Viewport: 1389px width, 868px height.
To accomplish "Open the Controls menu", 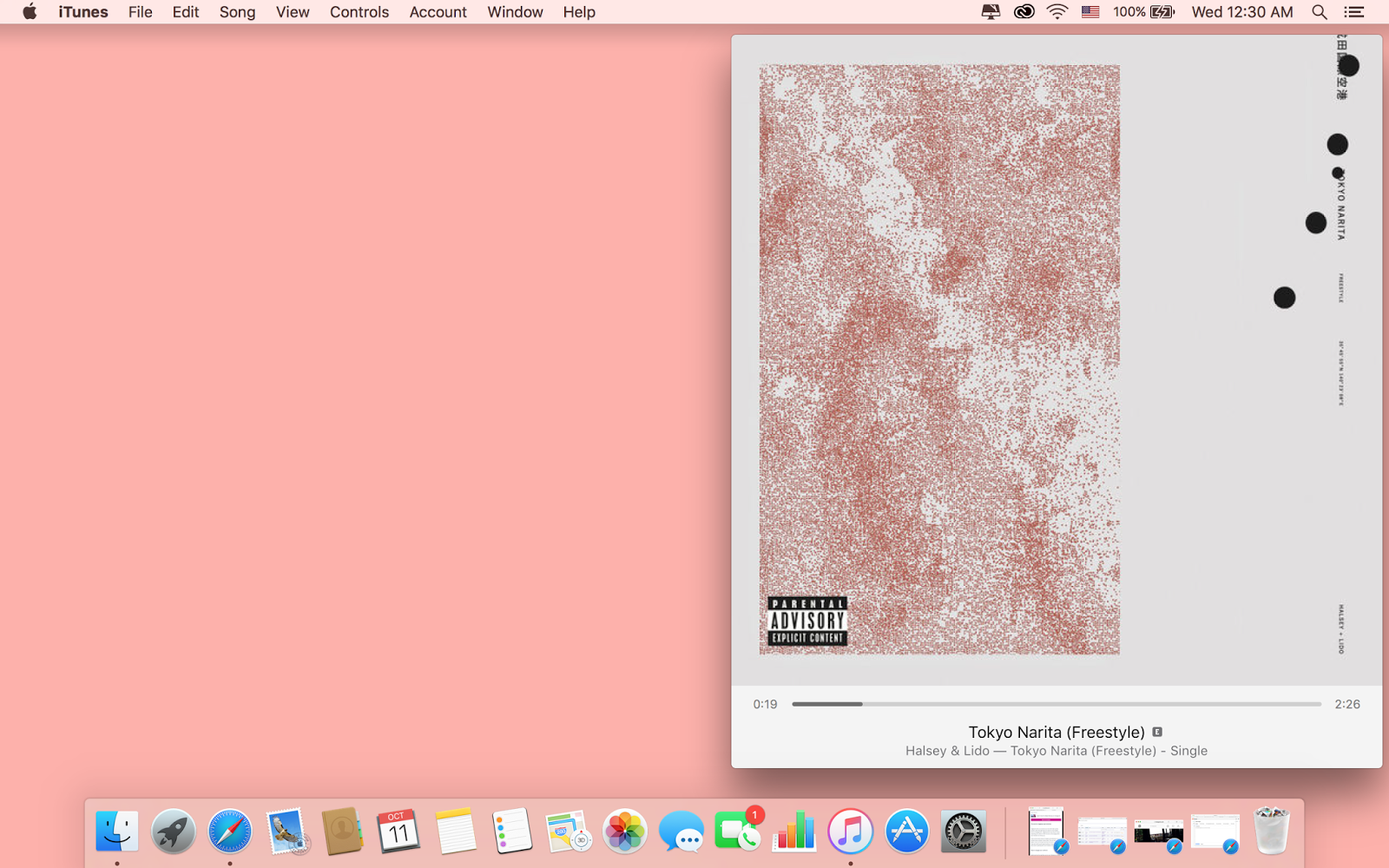I will (x=359, y=12).
